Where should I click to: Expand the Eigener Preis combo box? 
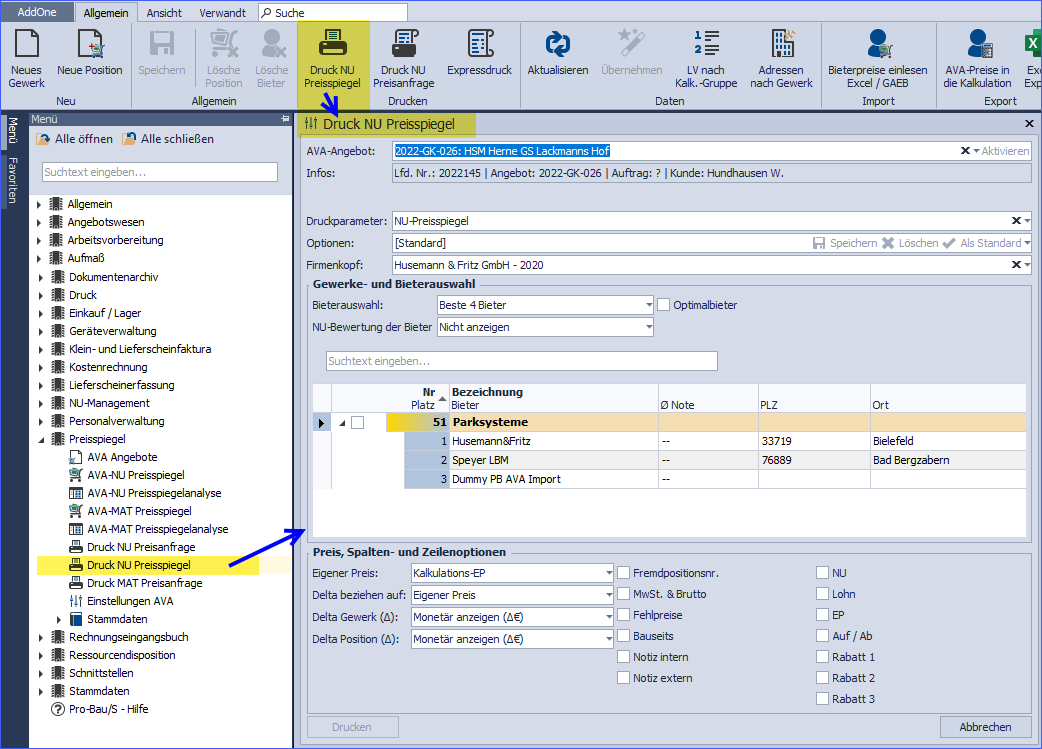pos(607,573)
